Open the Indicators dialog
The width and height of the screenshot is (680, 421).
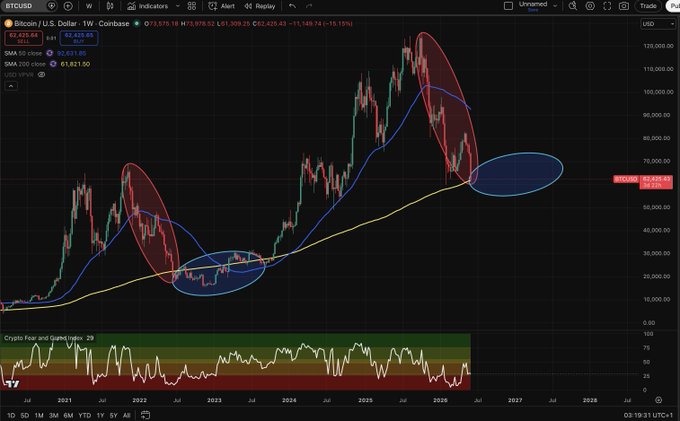tap(147, 6)
